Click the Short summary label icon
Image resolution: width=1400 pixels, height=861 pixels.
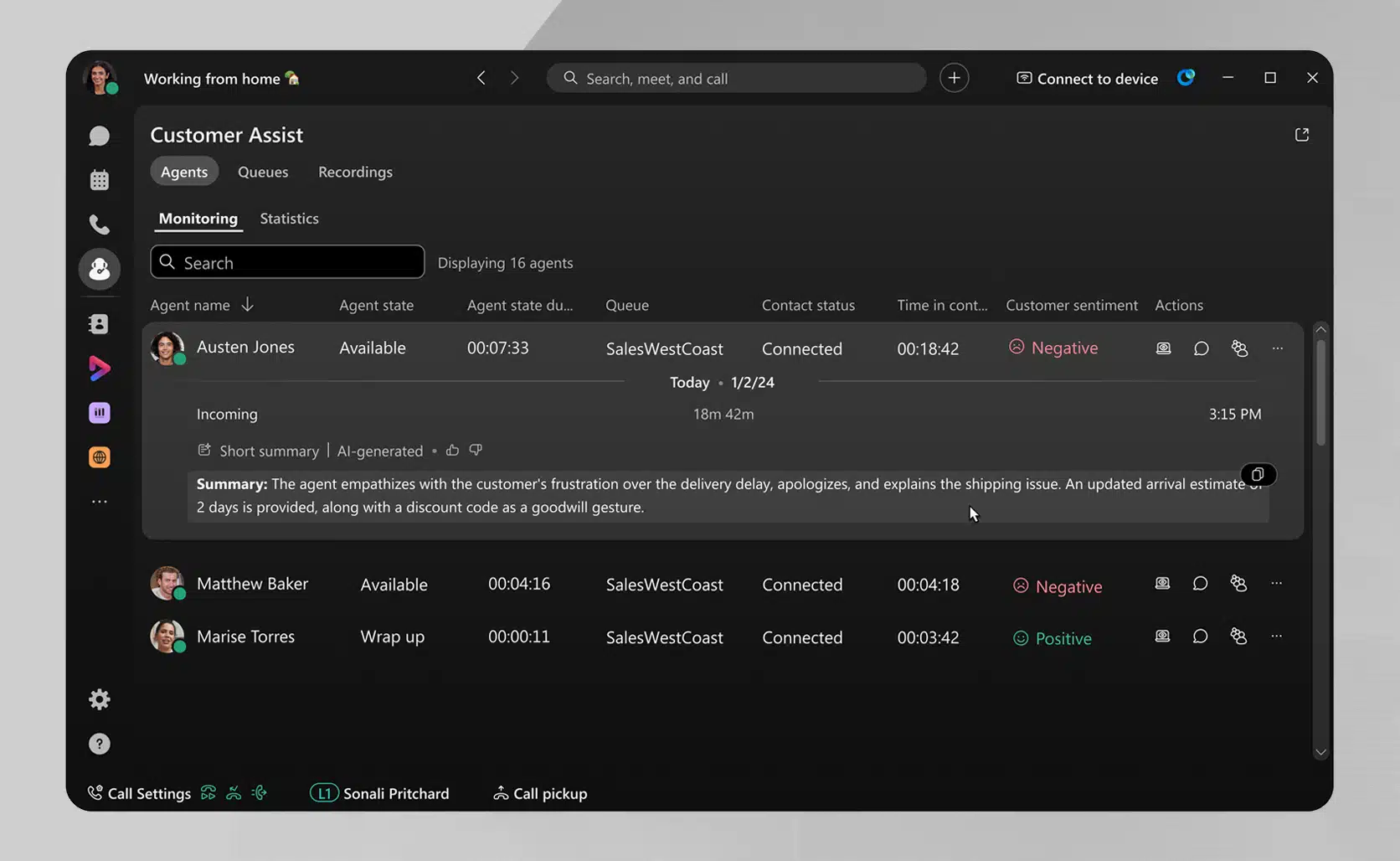pyautogui.click(x=204, y=451)
